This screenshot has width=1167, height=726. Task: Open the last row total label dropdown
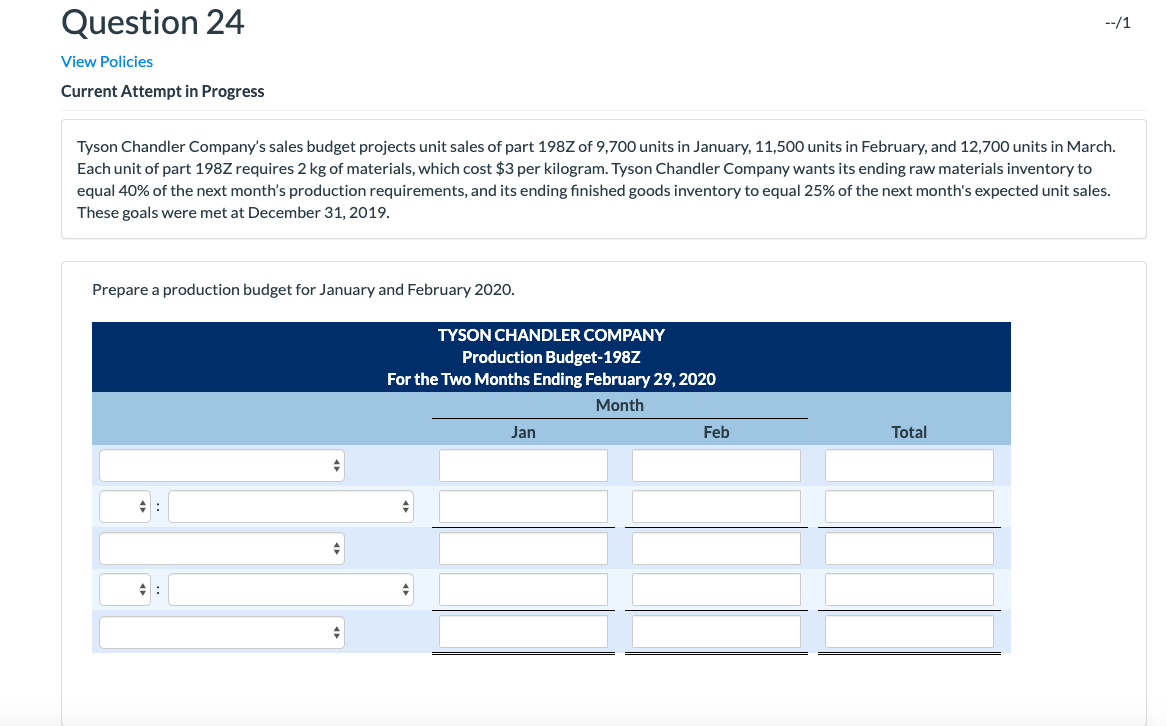pyautogui.click(x=221, y=631)
